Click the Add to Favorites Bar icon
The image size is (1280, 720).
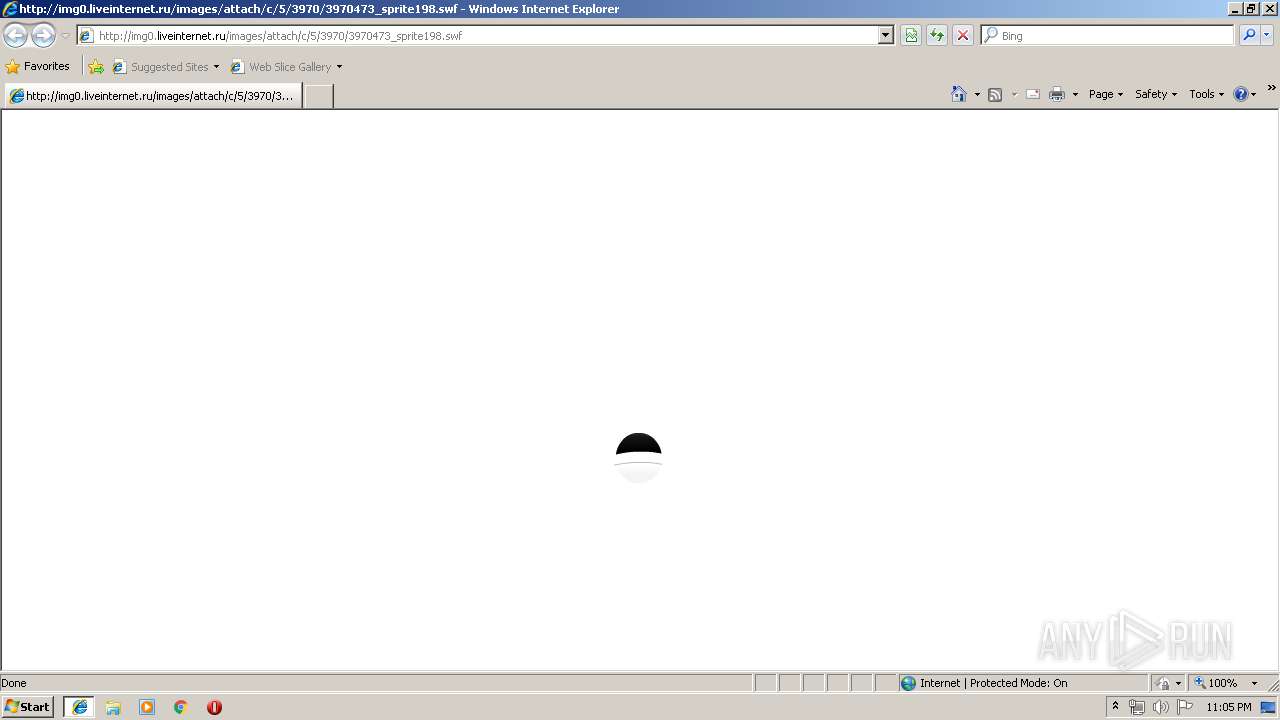[96, 67]
